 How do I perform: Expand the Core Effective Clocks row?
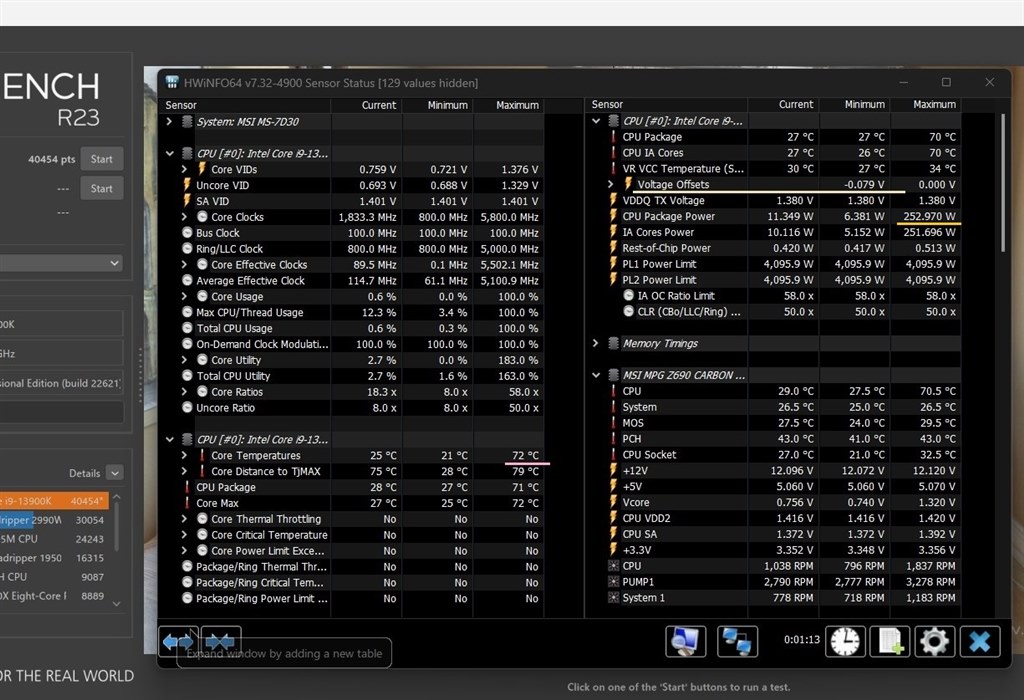tap(184, 264)
